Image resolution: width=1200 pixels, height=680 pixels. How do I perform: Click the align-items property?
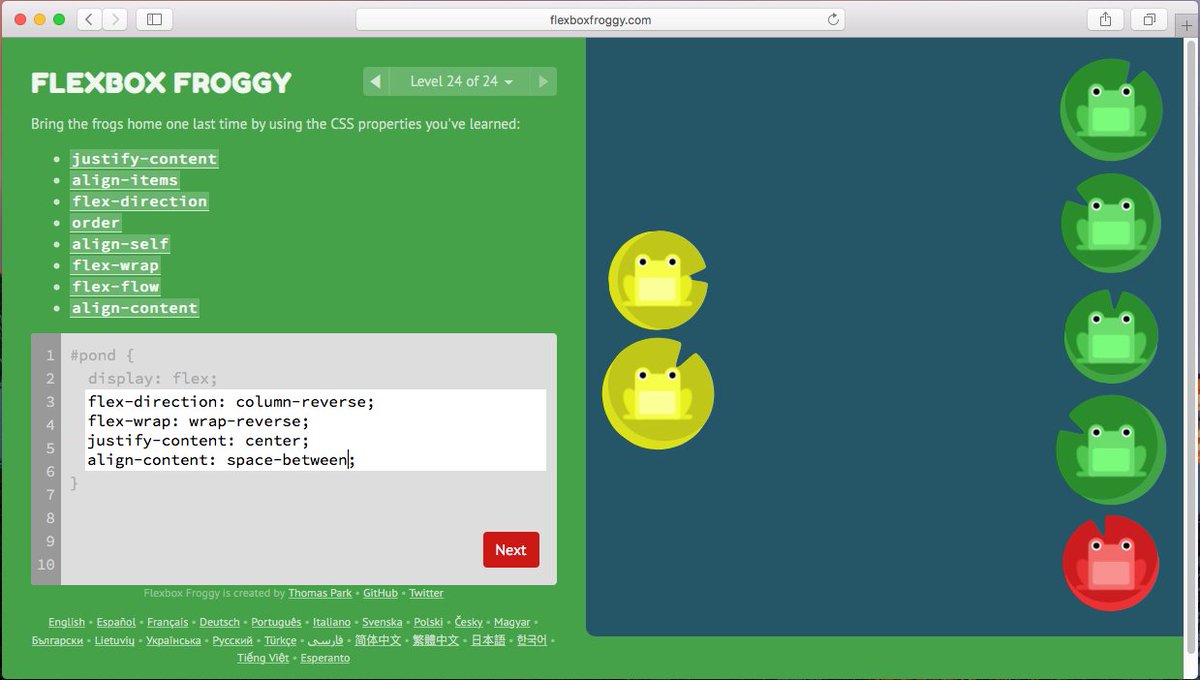coord(125,180)
